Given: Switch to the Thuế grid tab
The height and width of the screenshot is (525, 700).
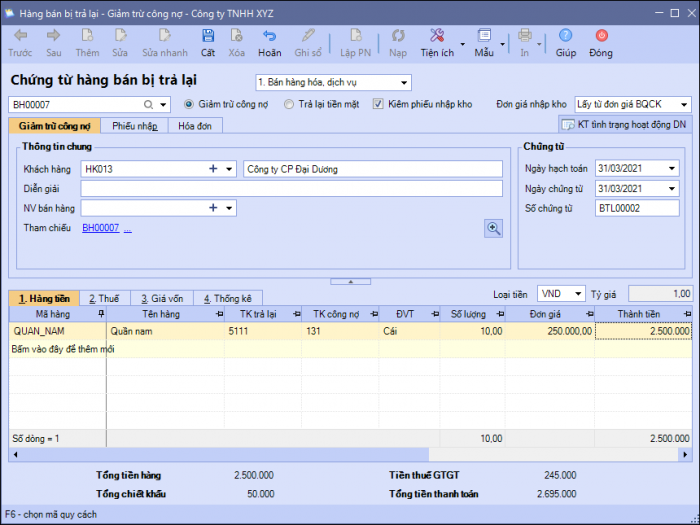Looking at the screenshot, I should [103, 298].
